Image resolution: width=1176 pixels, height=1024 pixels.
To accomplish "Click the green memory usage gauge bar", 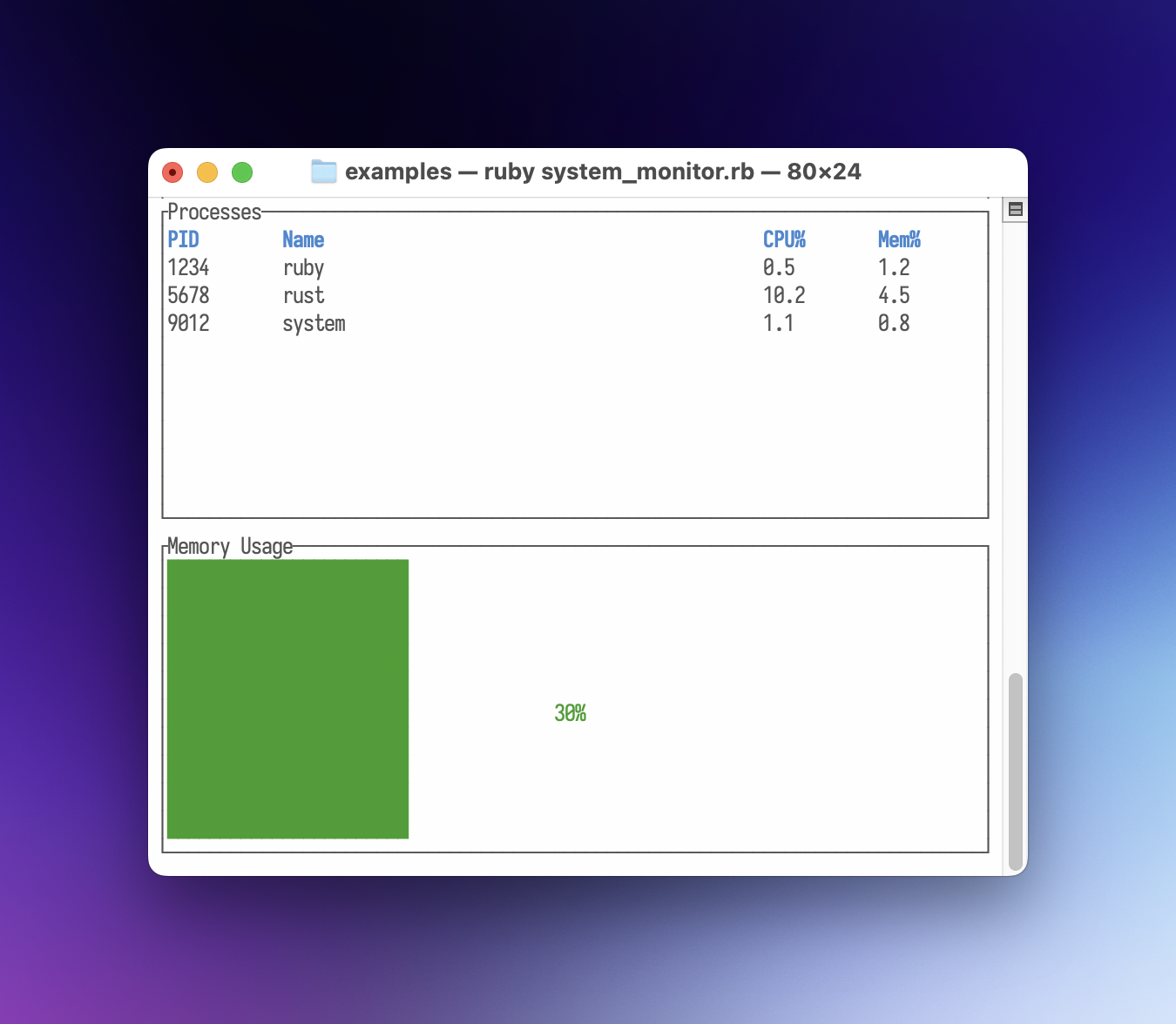I will click(287, 699).
